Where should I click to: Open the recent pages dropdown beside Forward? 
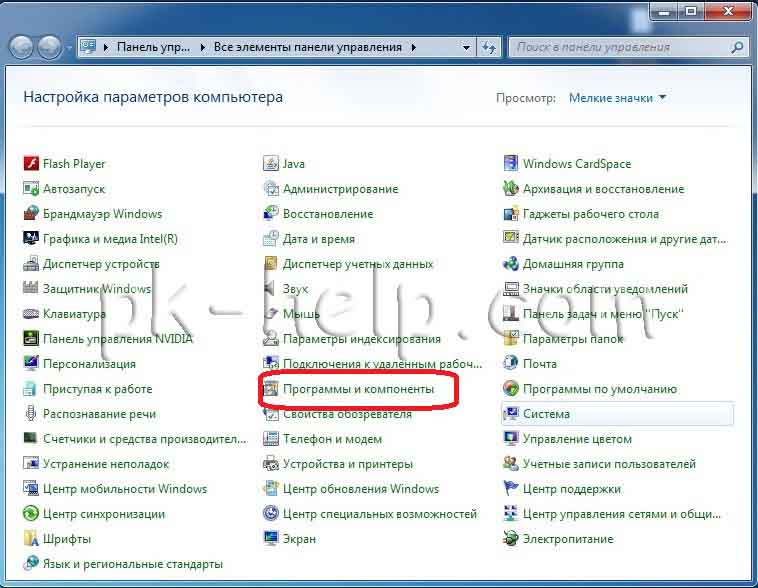[69, 47]
